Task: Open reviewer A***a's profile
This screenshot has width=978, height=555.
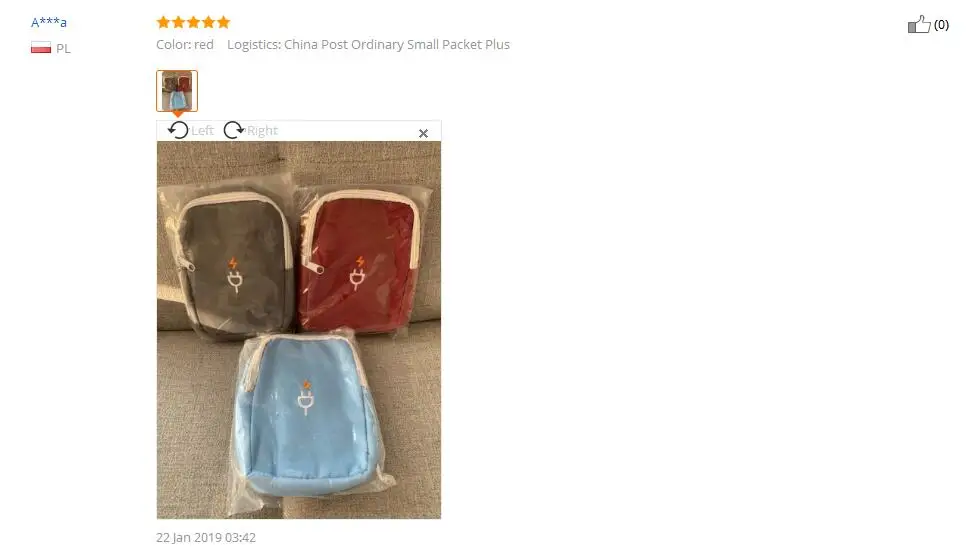Action: coord(49,22)
